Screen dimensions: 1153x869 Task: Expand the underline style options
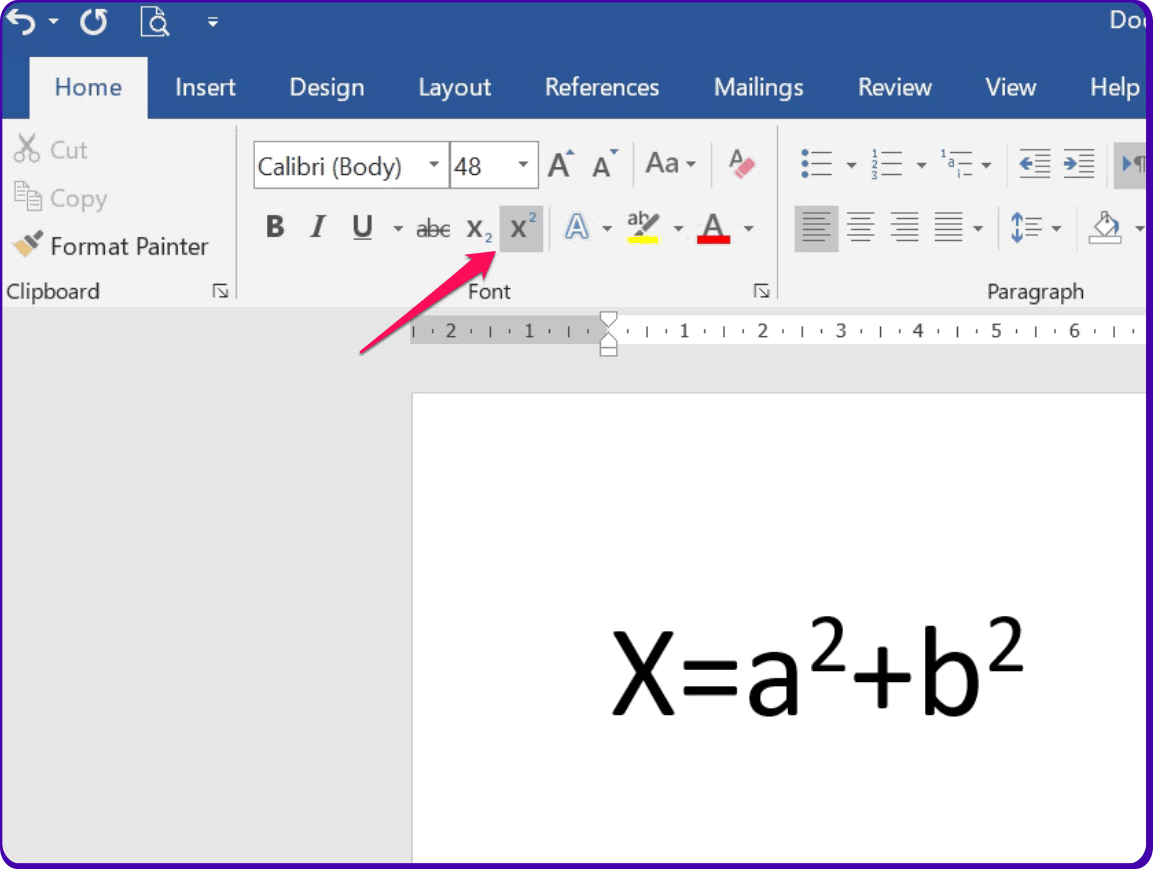click(398, 228)
